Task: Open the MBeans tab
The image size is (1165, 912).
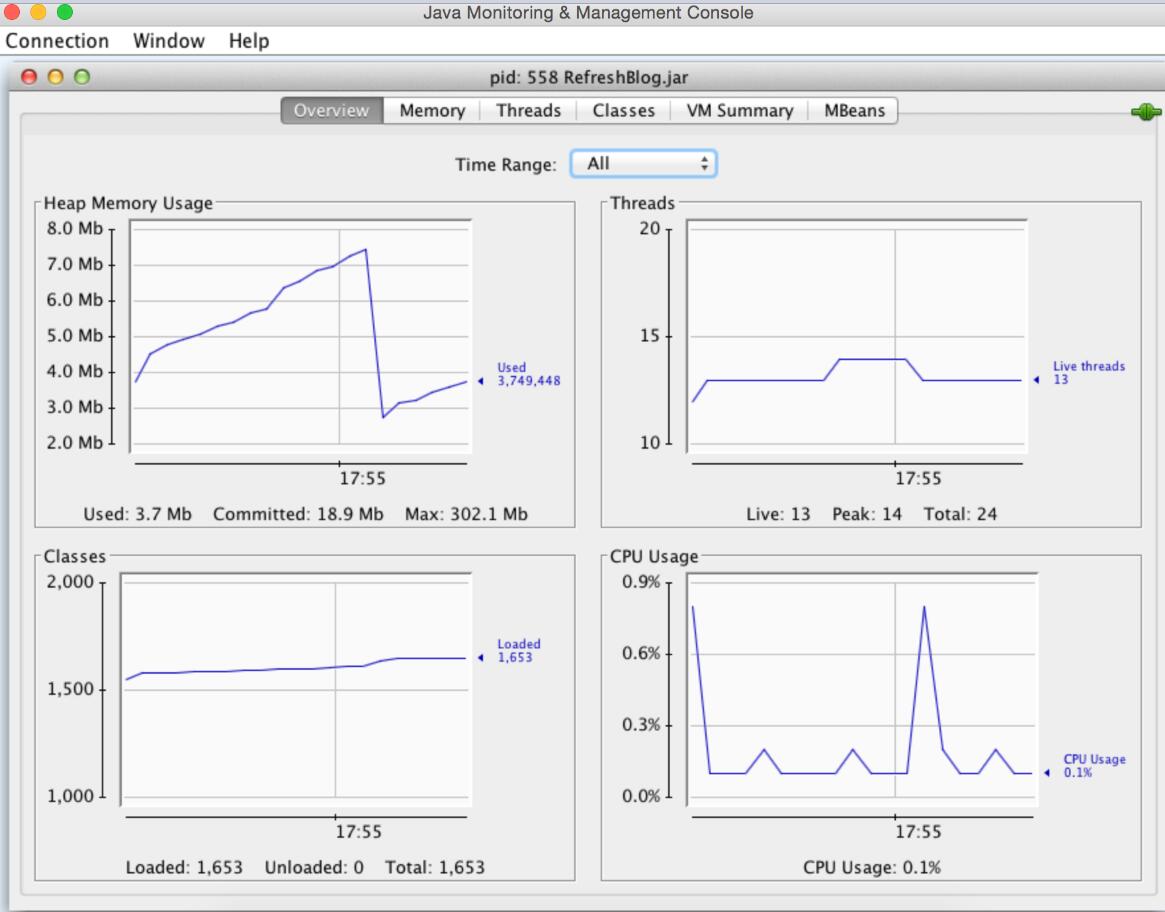Action: click(854, 111)
